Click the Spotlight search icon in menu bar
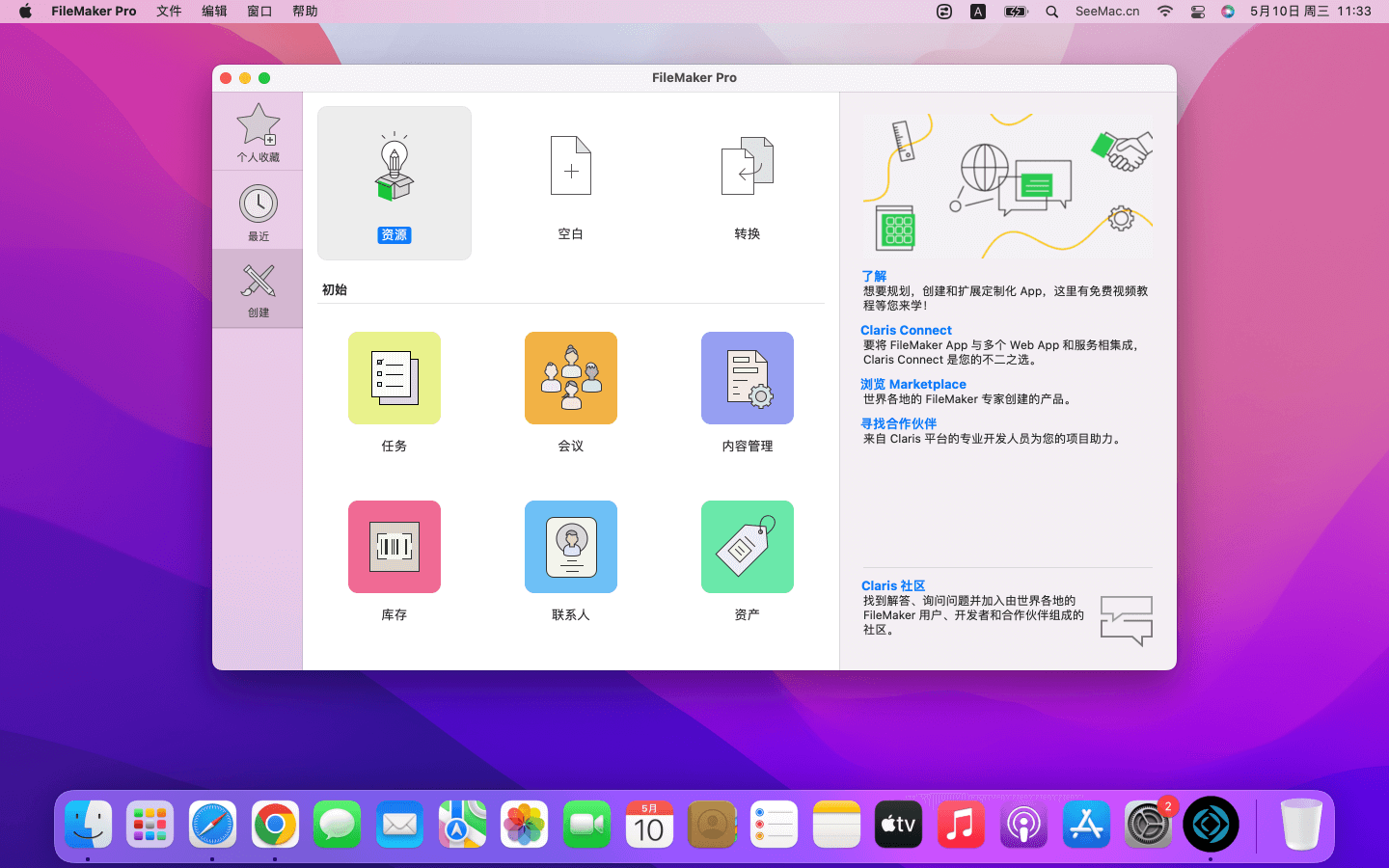The width and height of the screenshot is (1389, 868). pyautogui.click(x=1051, y=12)
